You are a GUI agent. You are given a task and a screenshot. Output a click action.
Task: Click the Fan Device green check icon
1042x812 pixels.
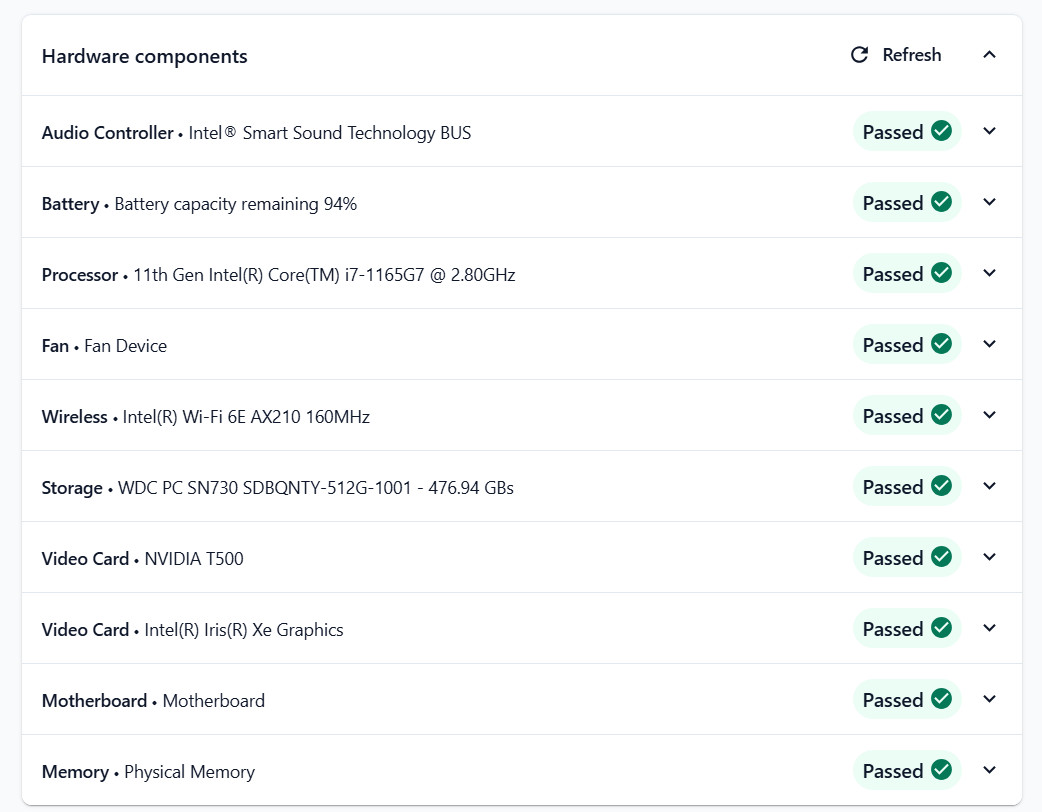(x=941, y=344)
